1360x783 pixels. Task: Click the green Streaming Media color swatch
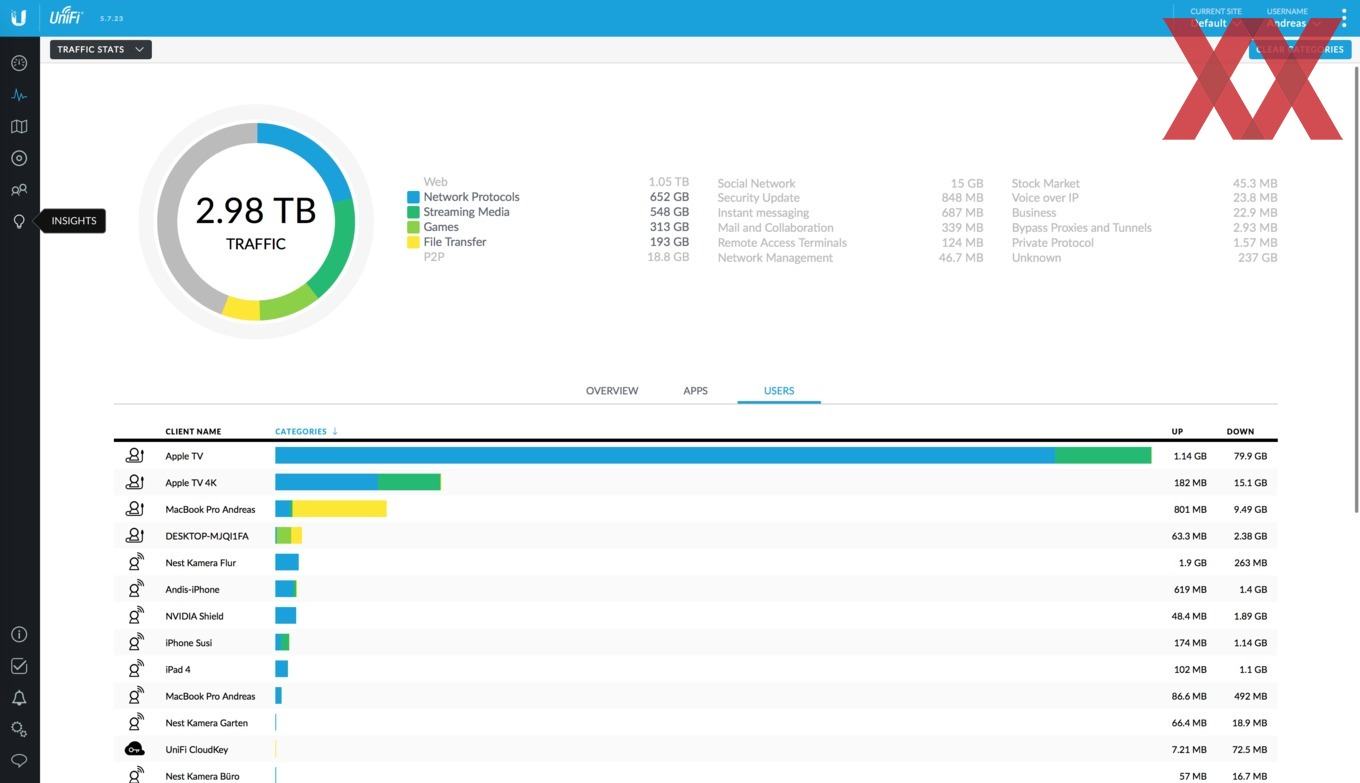pyautogui.click(x=413, y=212)
